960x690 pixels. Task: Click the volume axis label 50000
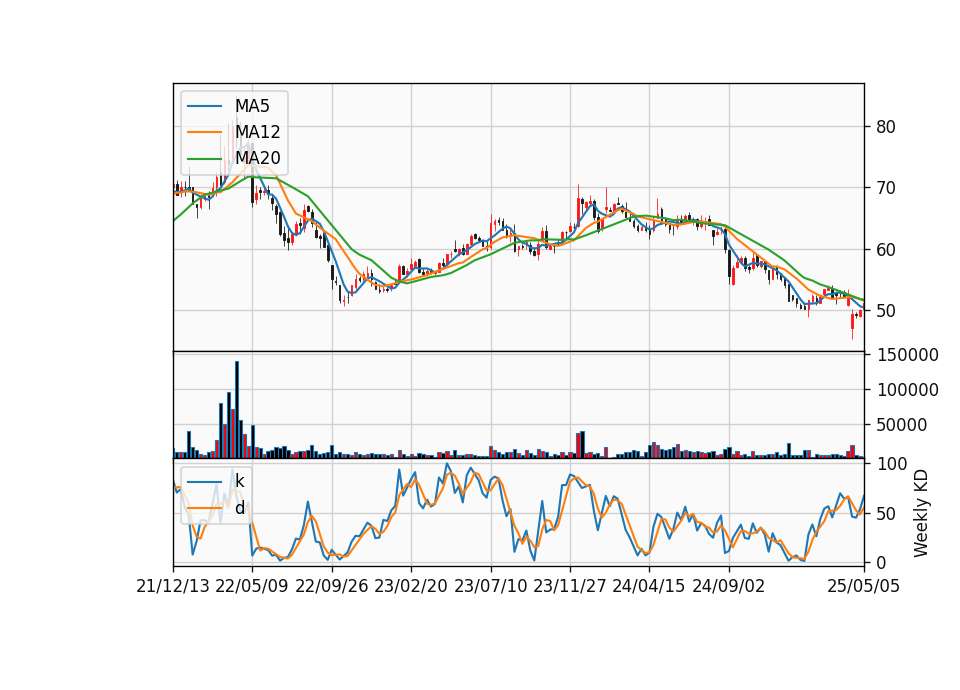(902, 425)
